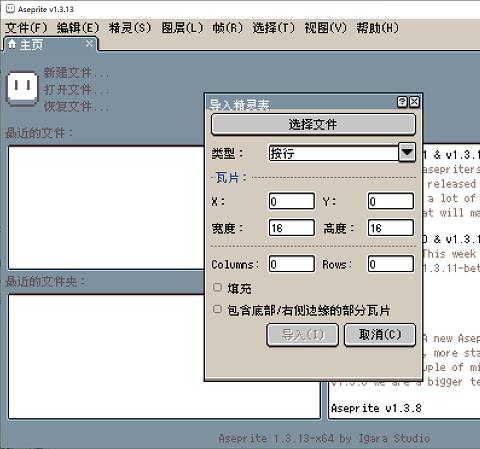
Task: Click the 新建文件... link
Action: tap(76, 72)
